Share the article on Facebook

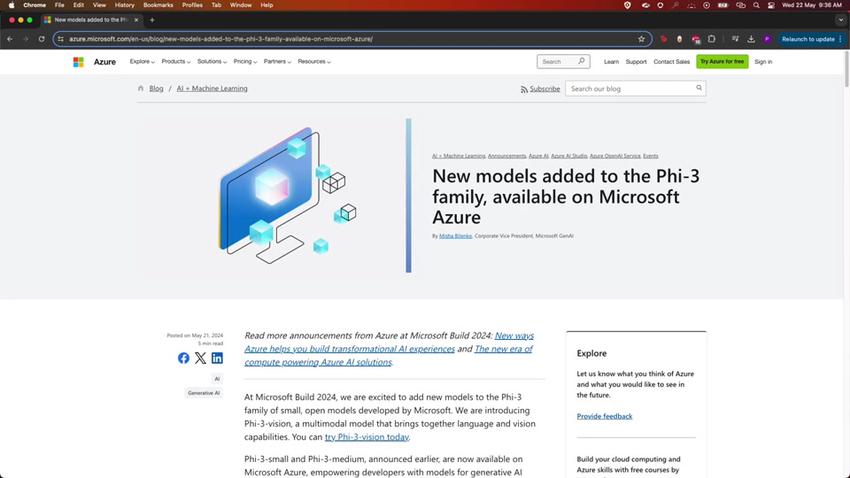183,358
